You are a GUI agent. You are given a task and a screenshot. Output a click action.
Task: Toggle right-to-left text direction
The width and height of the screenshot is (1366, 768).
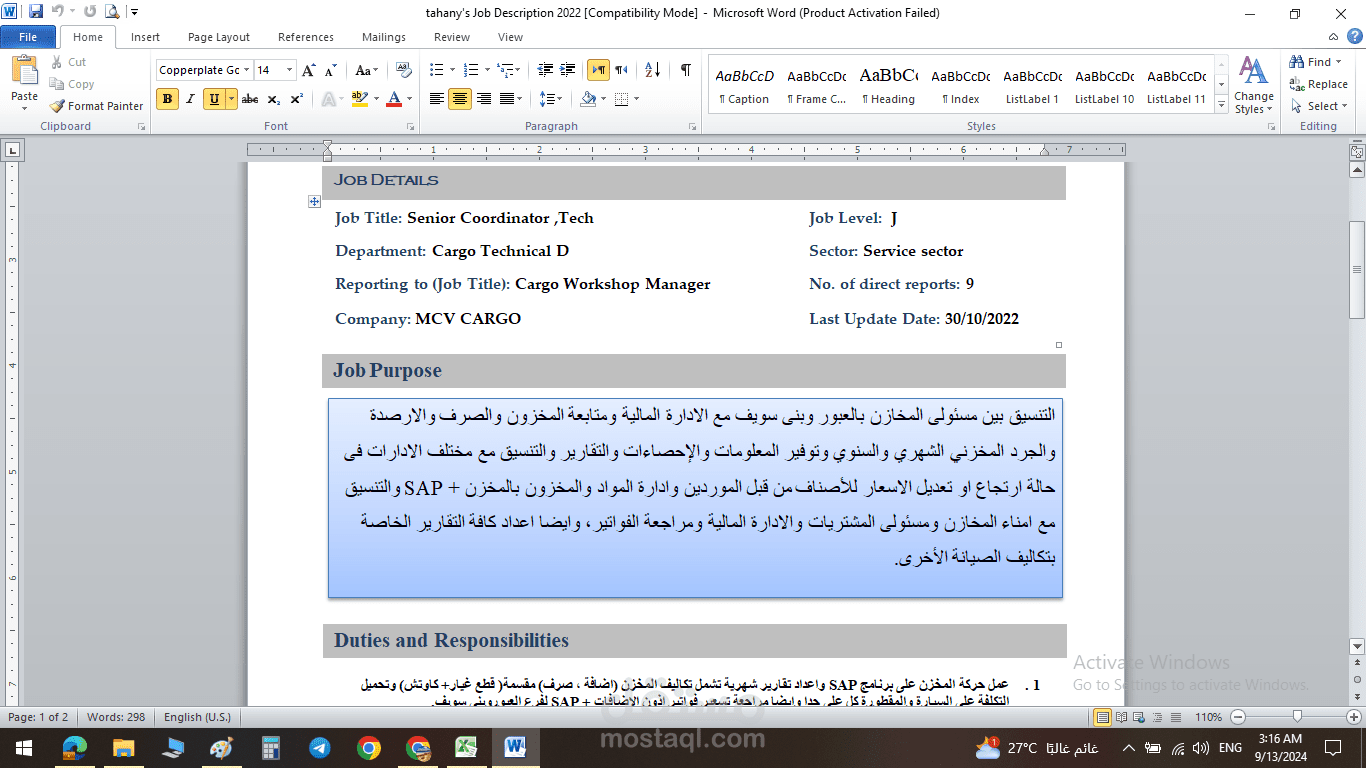click(x=621, y=70)
